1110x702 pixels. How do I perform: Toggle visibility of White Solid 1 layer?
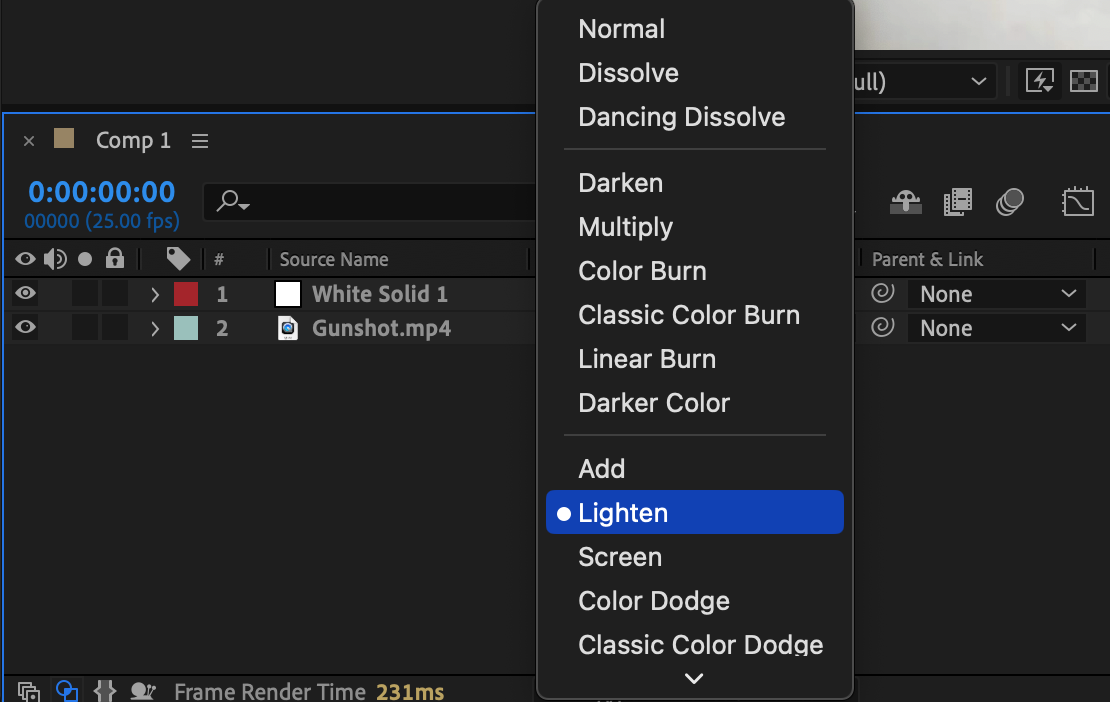click(25, 293)
